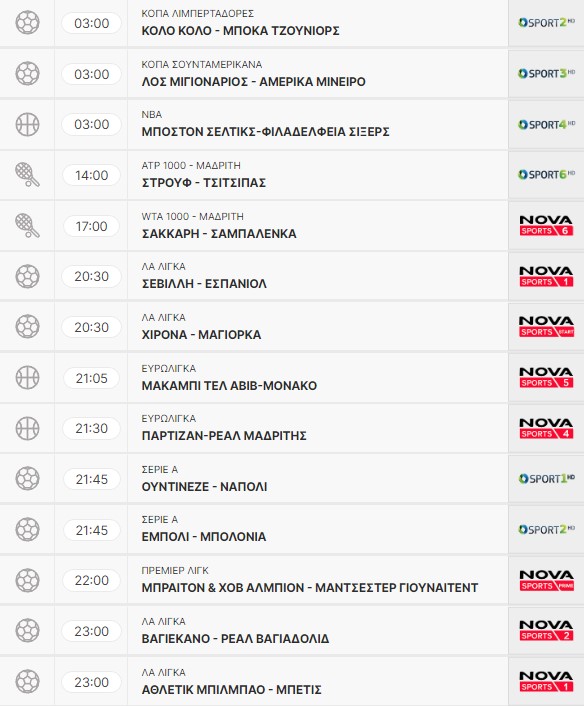Click the 21:05 time badge for the Maccabi game
This screenshot has height=706, width=584.
91,378
